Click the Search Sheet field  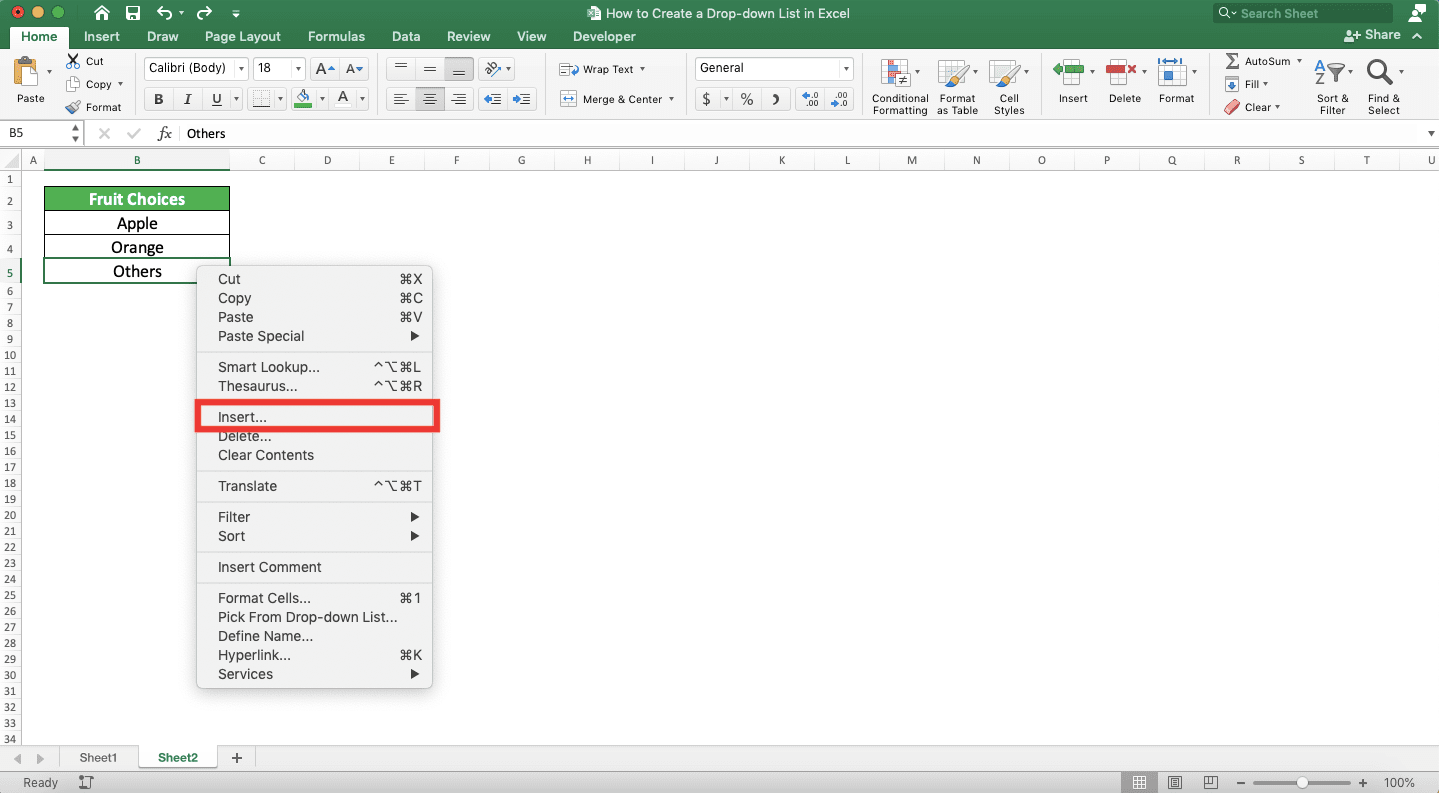pos(1304,13)
